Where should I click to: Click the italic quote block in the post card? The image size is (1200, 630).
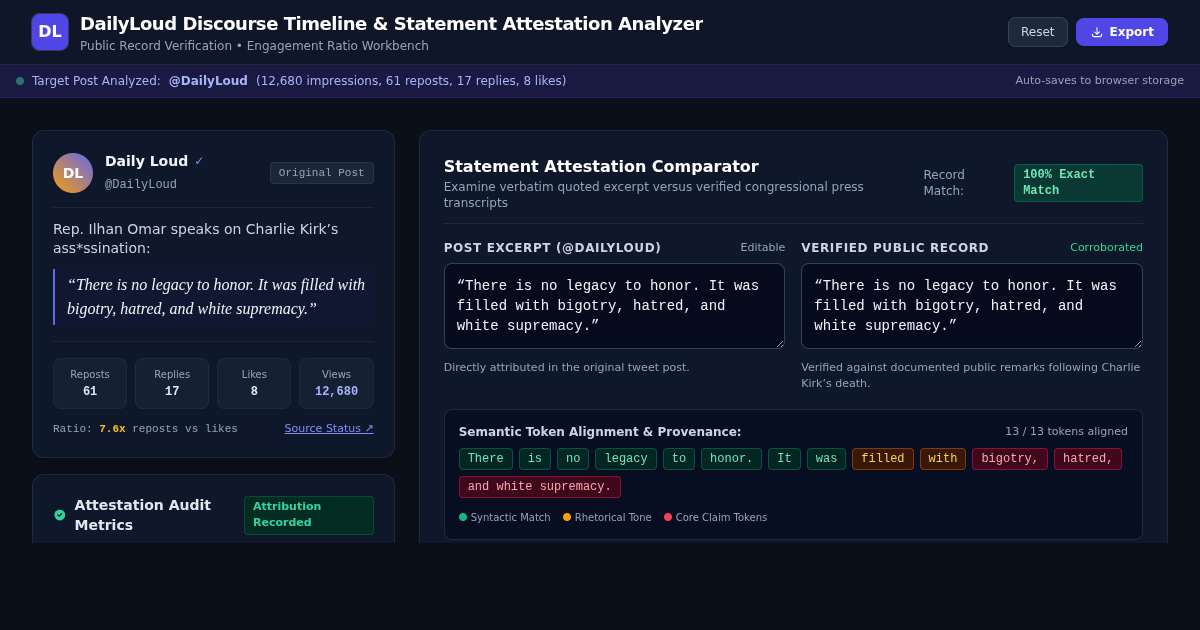215,297
